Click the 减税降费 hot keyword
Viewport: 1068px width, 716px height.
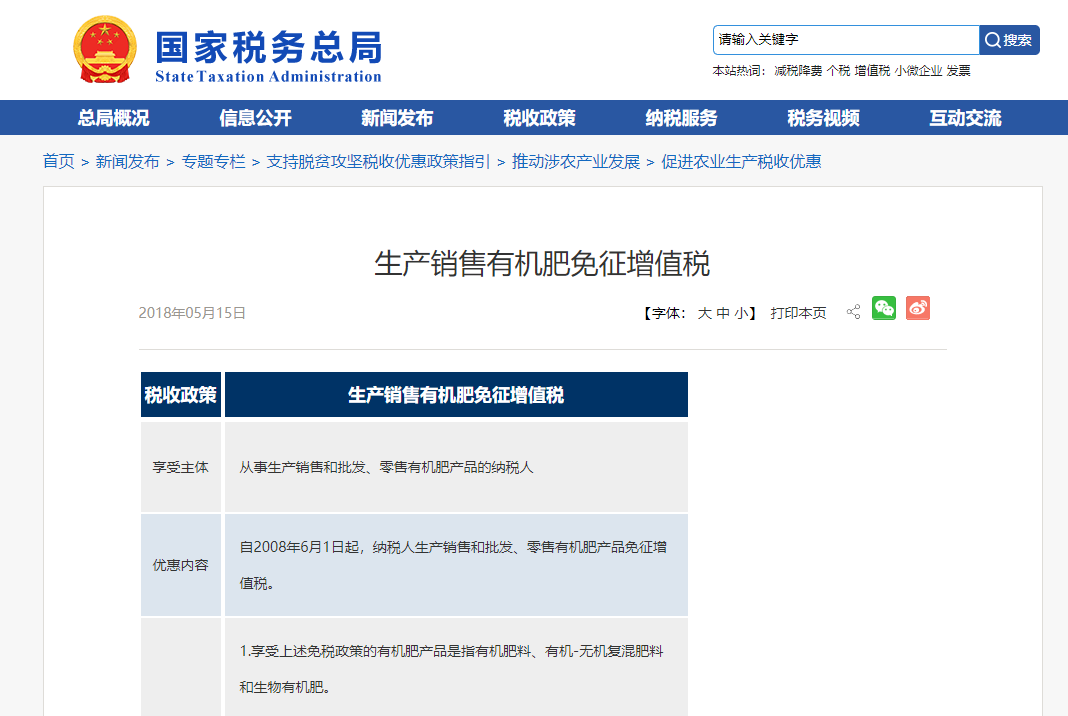point(797,71)
